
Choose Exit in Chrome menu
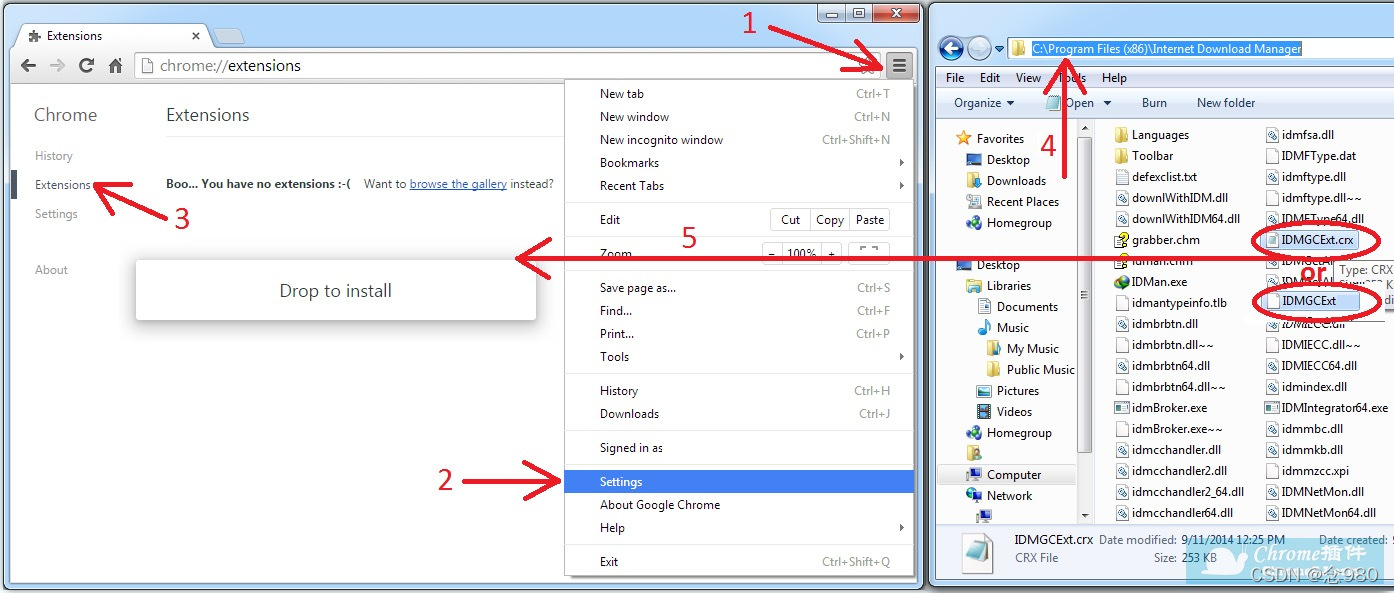point(739,562)
